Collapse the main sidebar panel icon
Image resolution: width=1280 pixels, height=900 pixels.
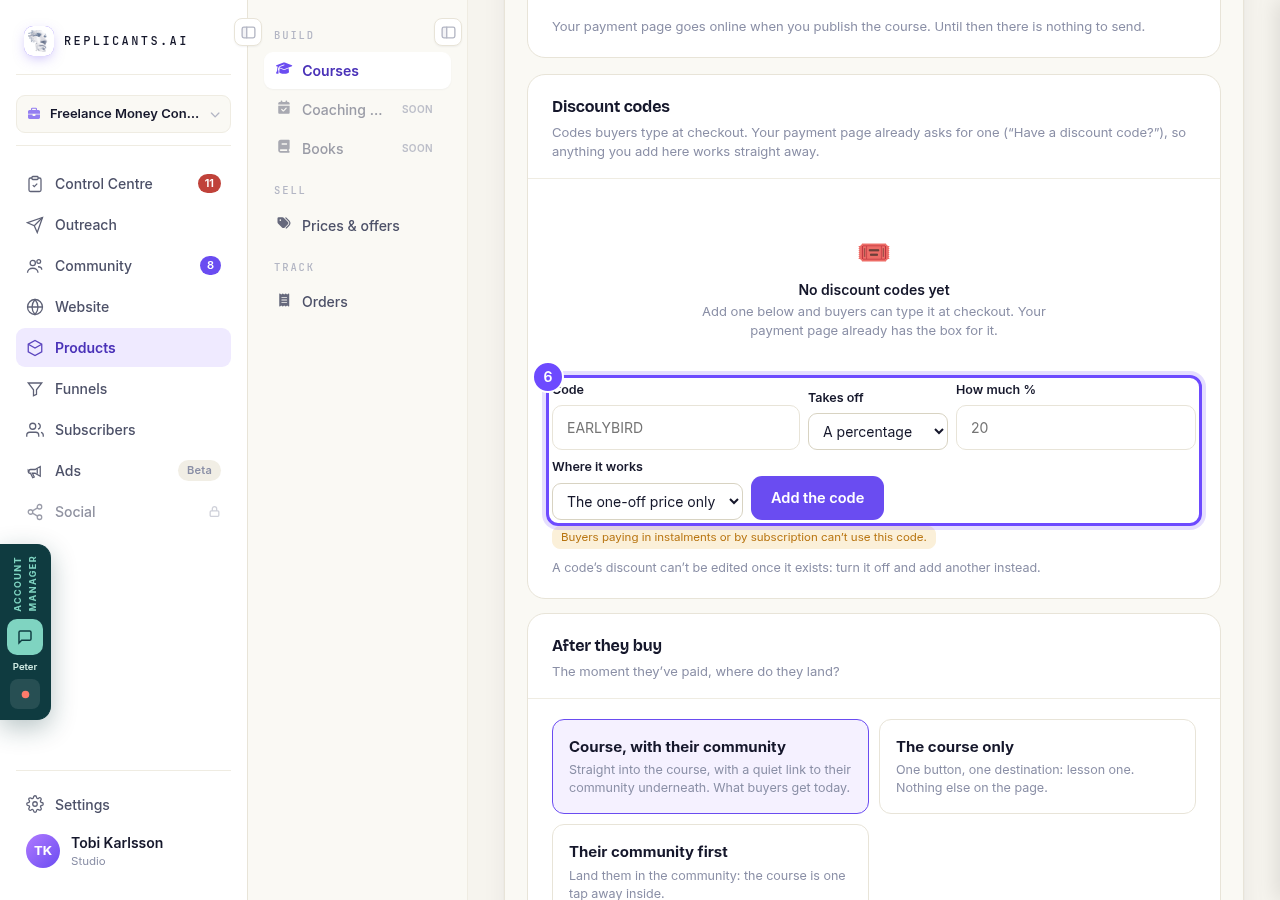tap(248, 32)
